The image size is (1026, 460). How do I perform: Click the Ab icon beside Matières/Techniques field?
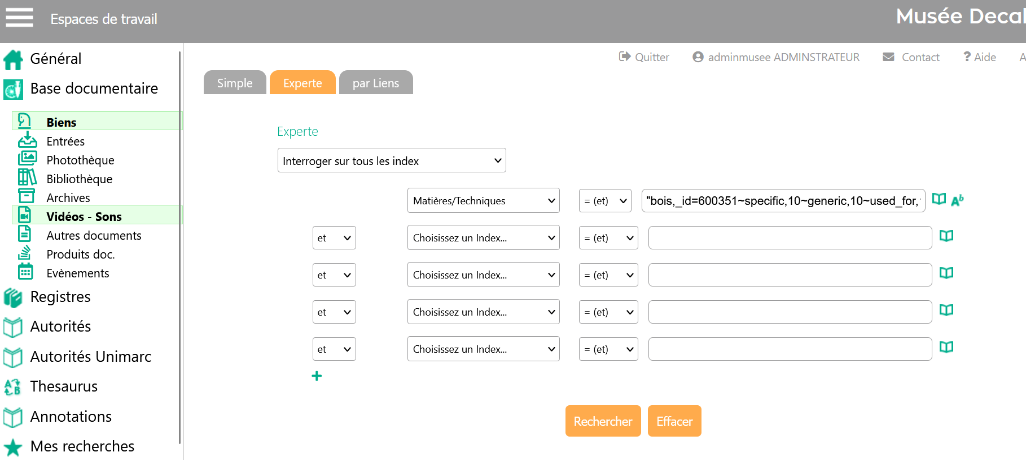[x=957, y=201]
